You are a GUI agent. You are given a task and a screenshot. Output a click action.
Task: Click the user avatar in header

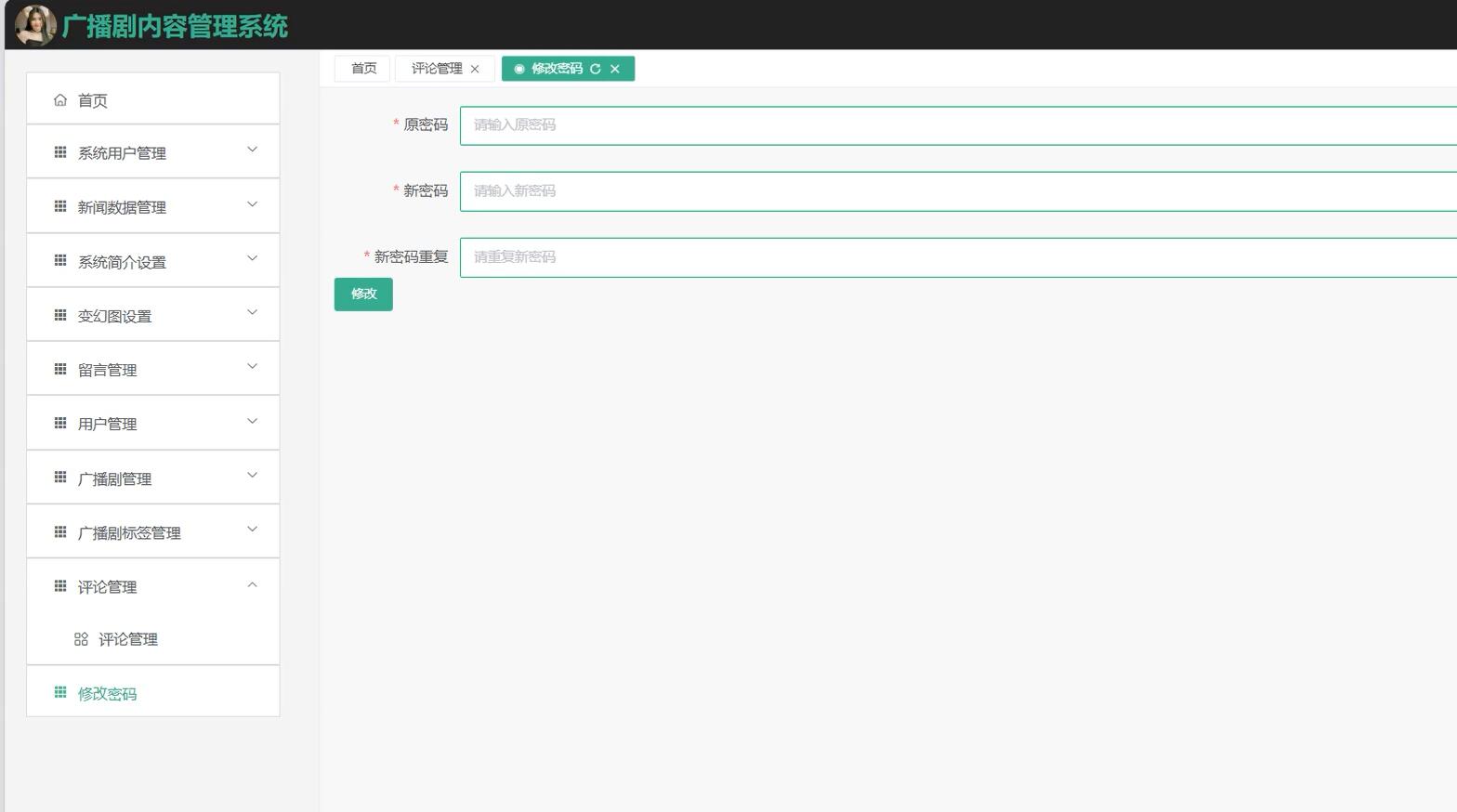coord(35,25)
